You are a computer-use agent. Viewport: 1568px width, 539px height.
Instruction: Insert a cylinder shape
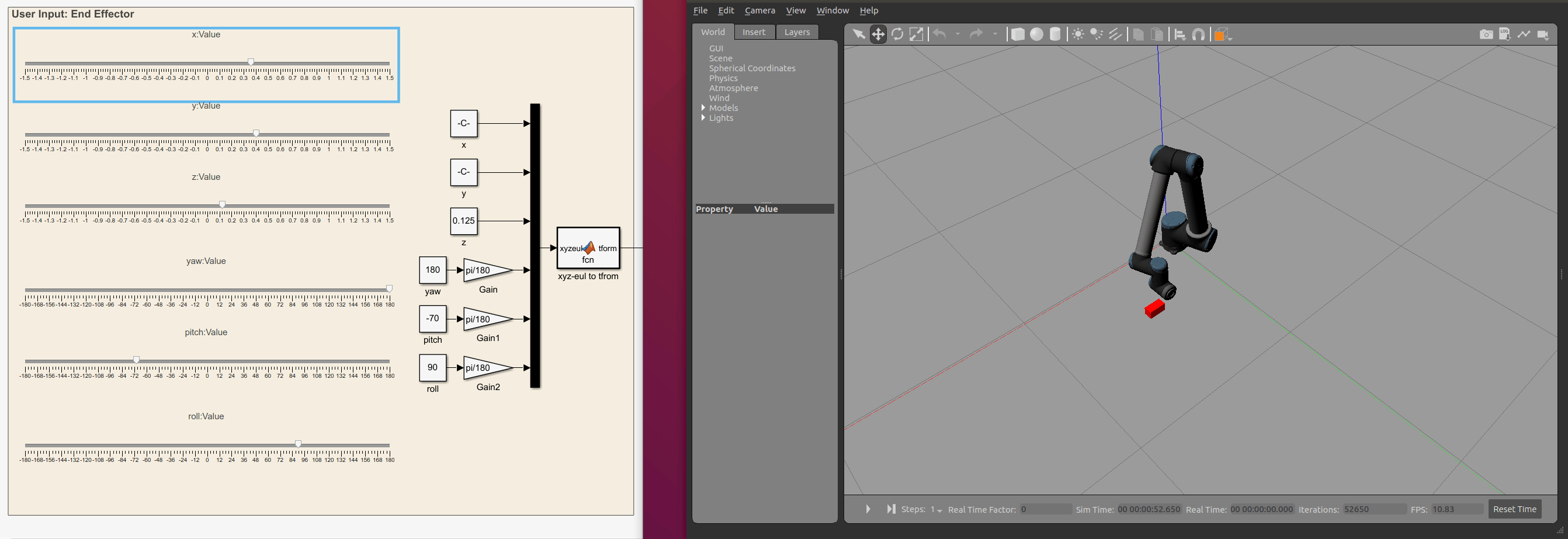pyautogui.click(x=1055, y=34)
